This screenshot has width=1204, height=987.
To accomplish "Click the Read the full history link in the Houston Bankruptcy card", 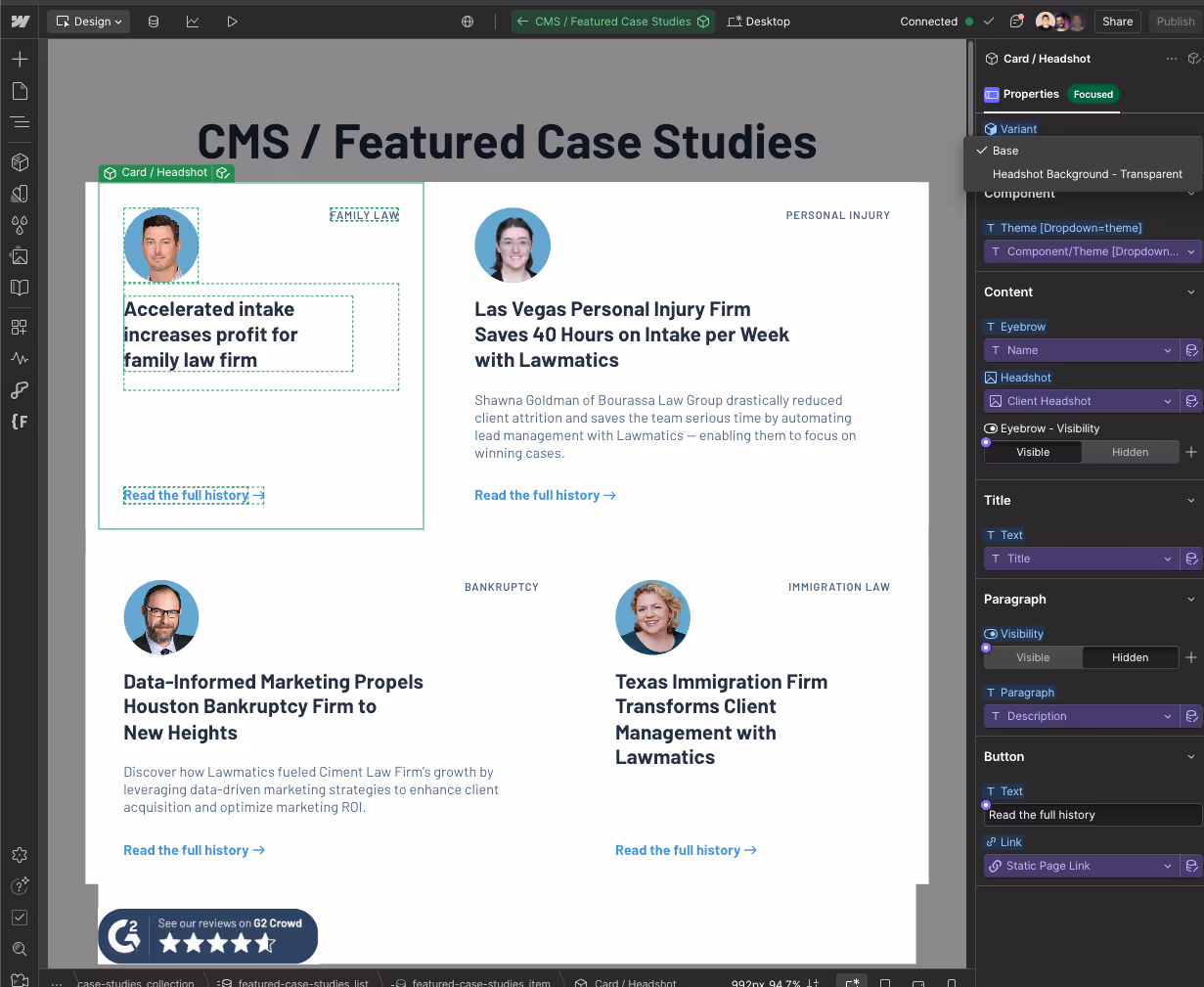I will [x=195, y=851].
